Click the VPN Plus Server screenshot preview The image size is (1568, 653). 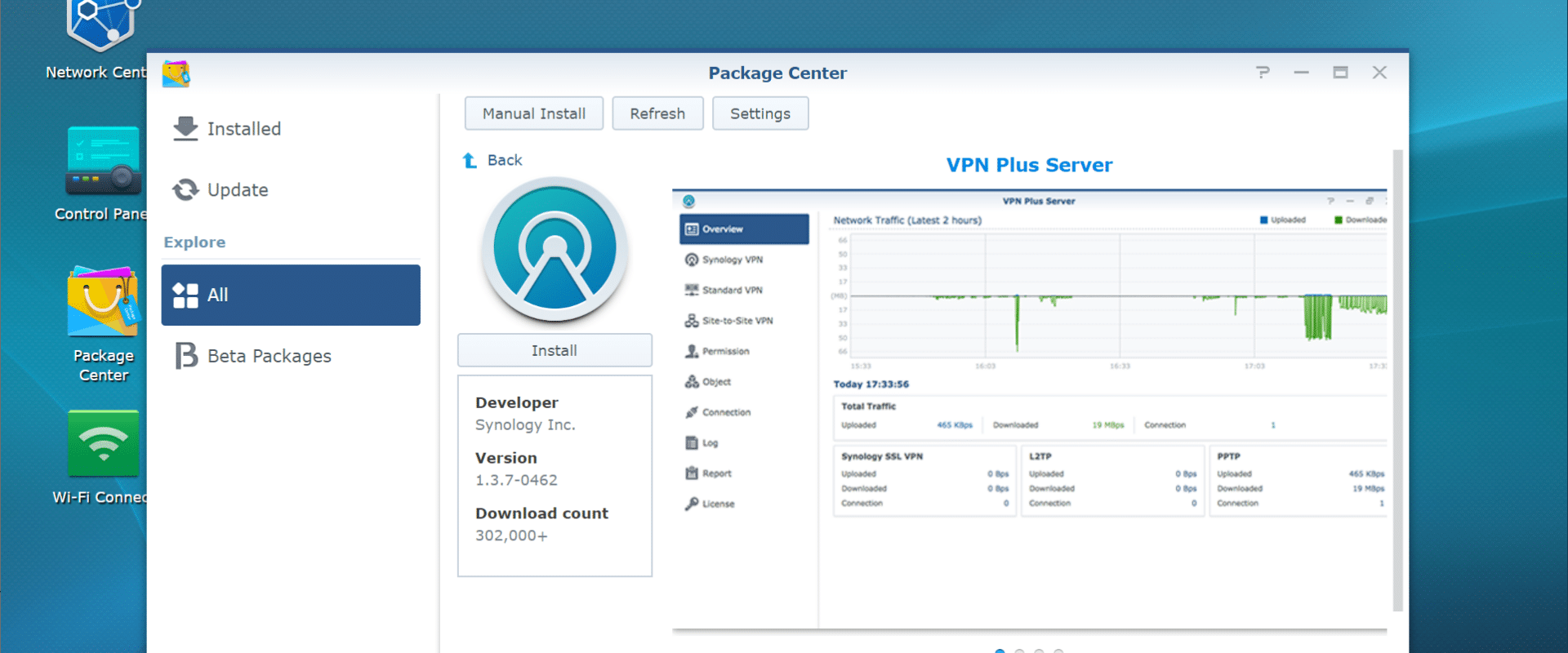[x=1029, y=410]
